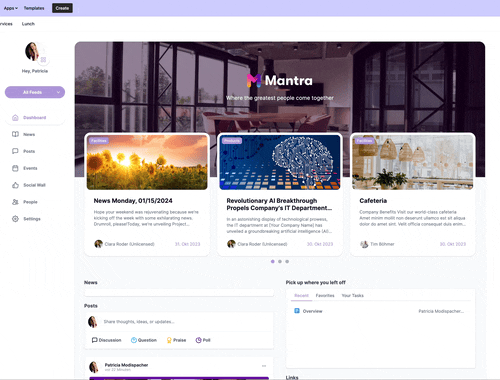Click Tim Böhmer's avatar on Cafeteria card
Viewport: 500px width, 380px height.
coord(364,244)
